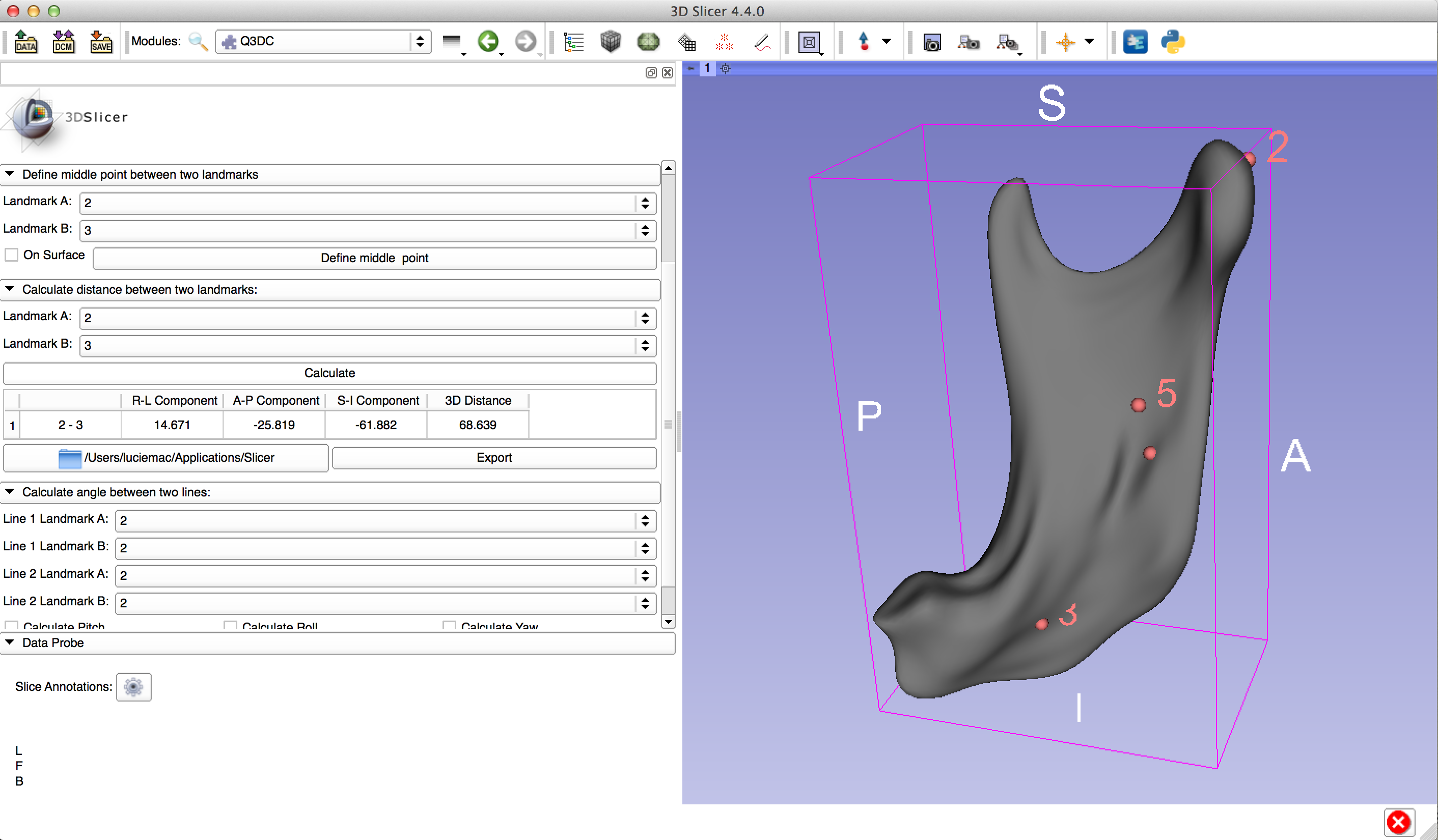This screenshot has height=840, width=1438.
Task: Check the Calculate Pitch checkbox
Action: click(x=12, y=626)
